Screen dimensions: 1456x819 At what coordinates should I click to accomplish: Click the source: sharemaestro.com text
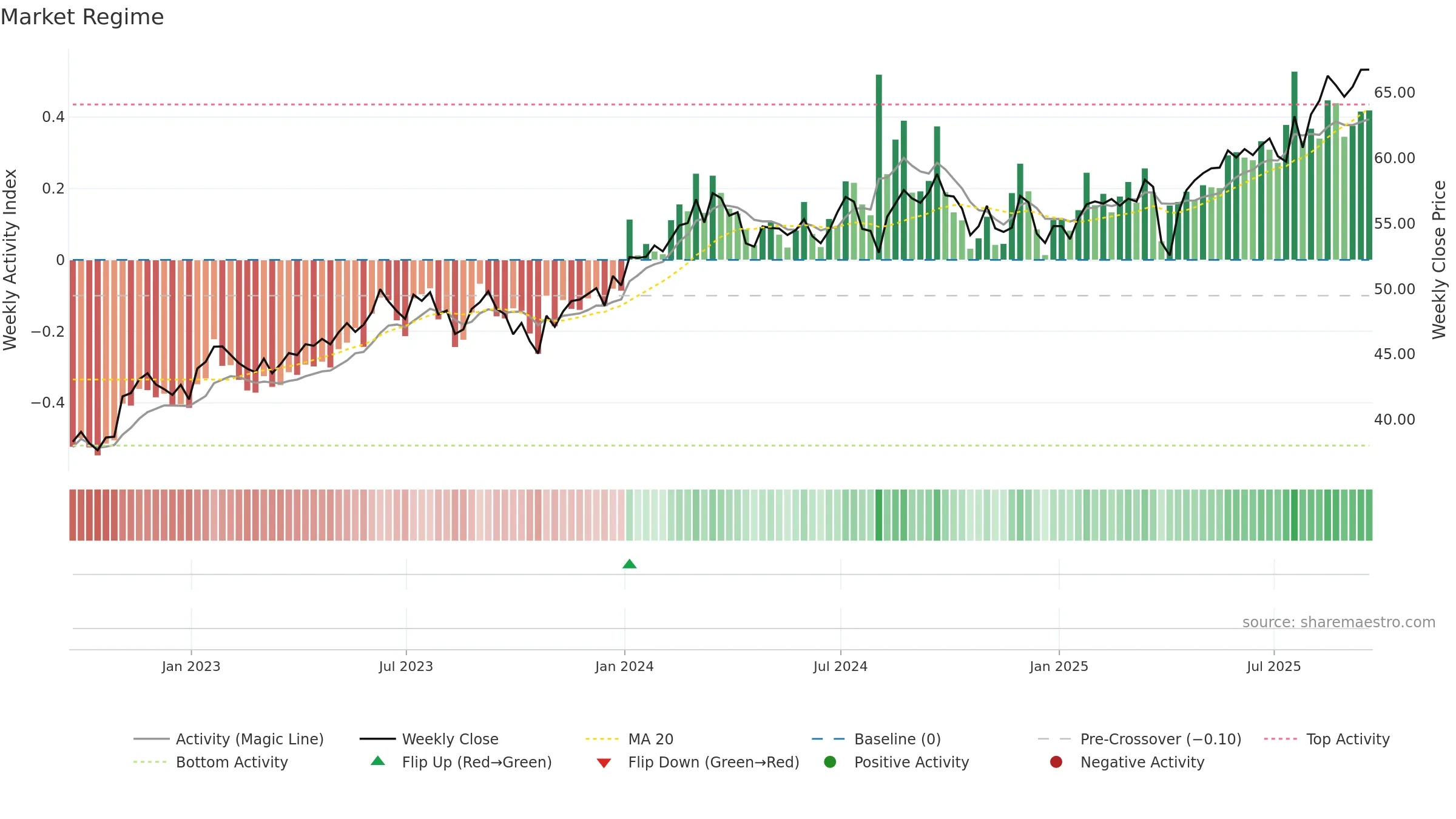1339,622
